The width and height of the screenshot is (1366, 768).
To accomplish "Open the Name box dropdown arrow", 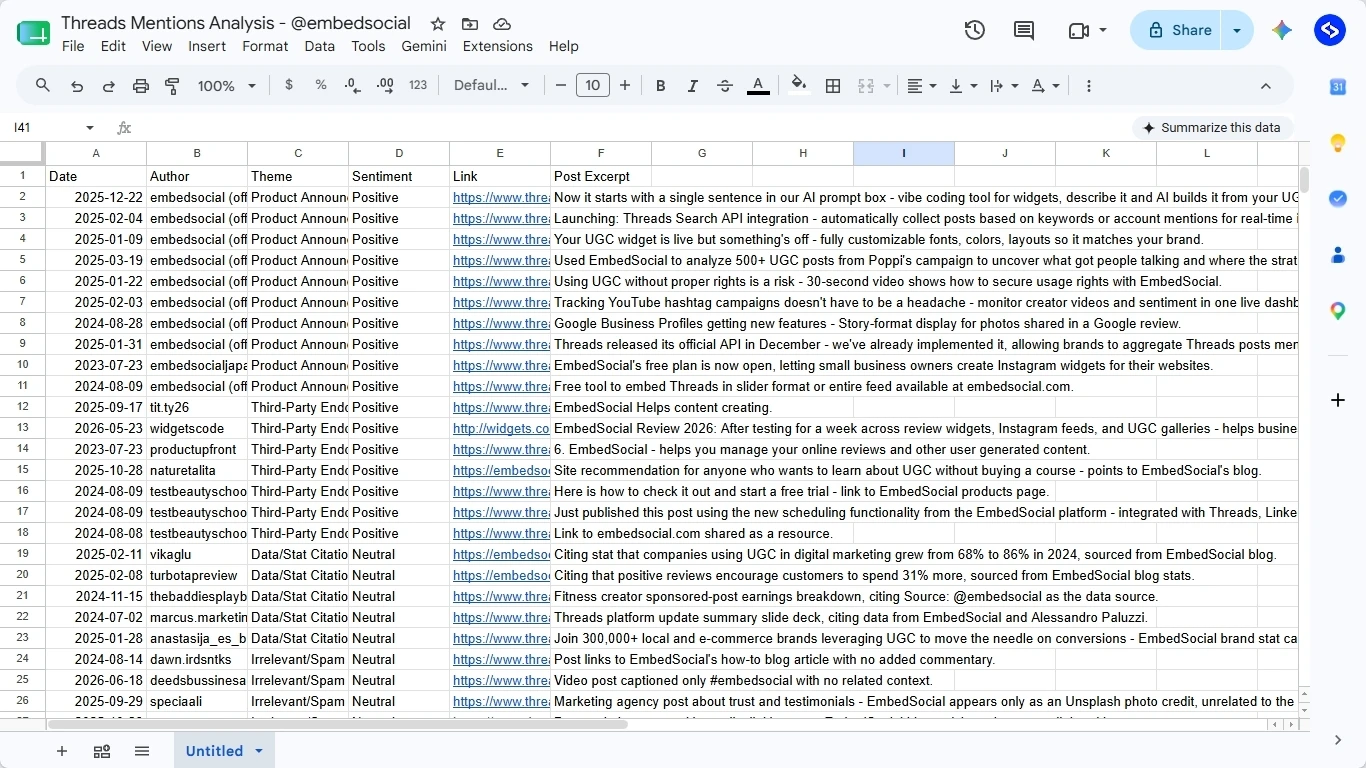I will pyautogui.click(x=90, y=128).
